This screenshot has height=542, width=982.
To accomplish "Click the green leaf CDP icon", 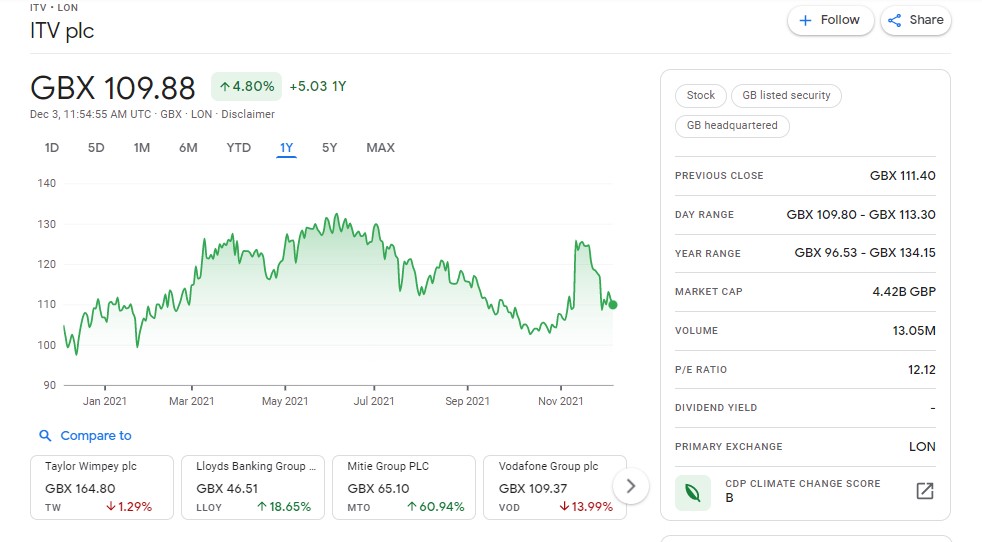I will 693,492.
